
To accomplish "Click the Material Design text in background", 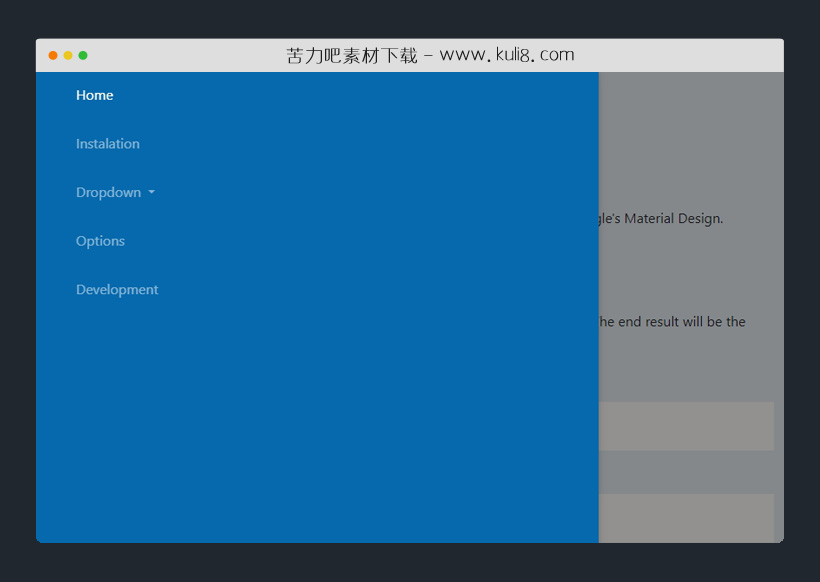I will click(670, 218).
